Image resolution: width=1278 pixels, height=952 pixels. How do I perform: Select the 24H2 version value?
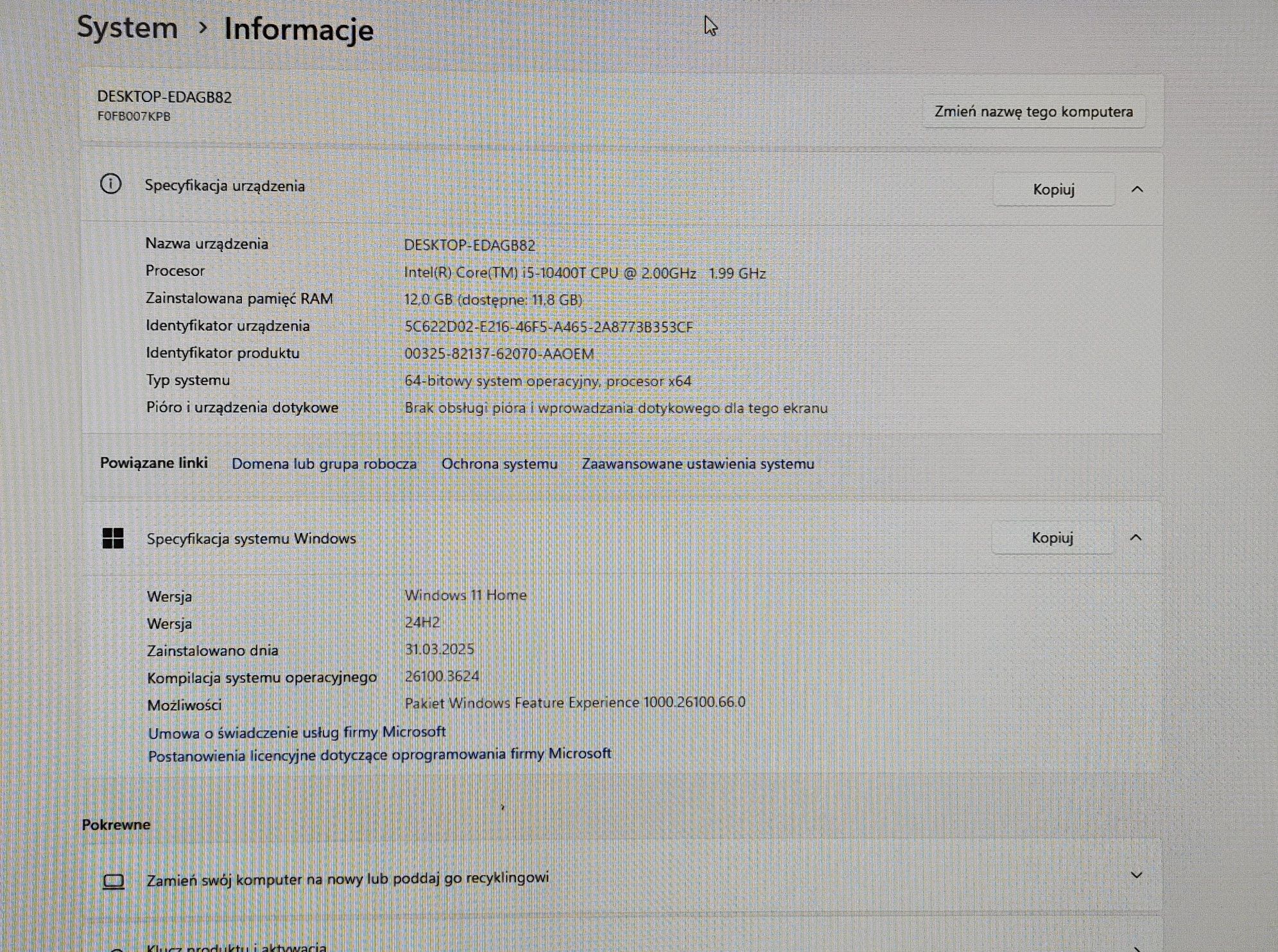(422, 622)
